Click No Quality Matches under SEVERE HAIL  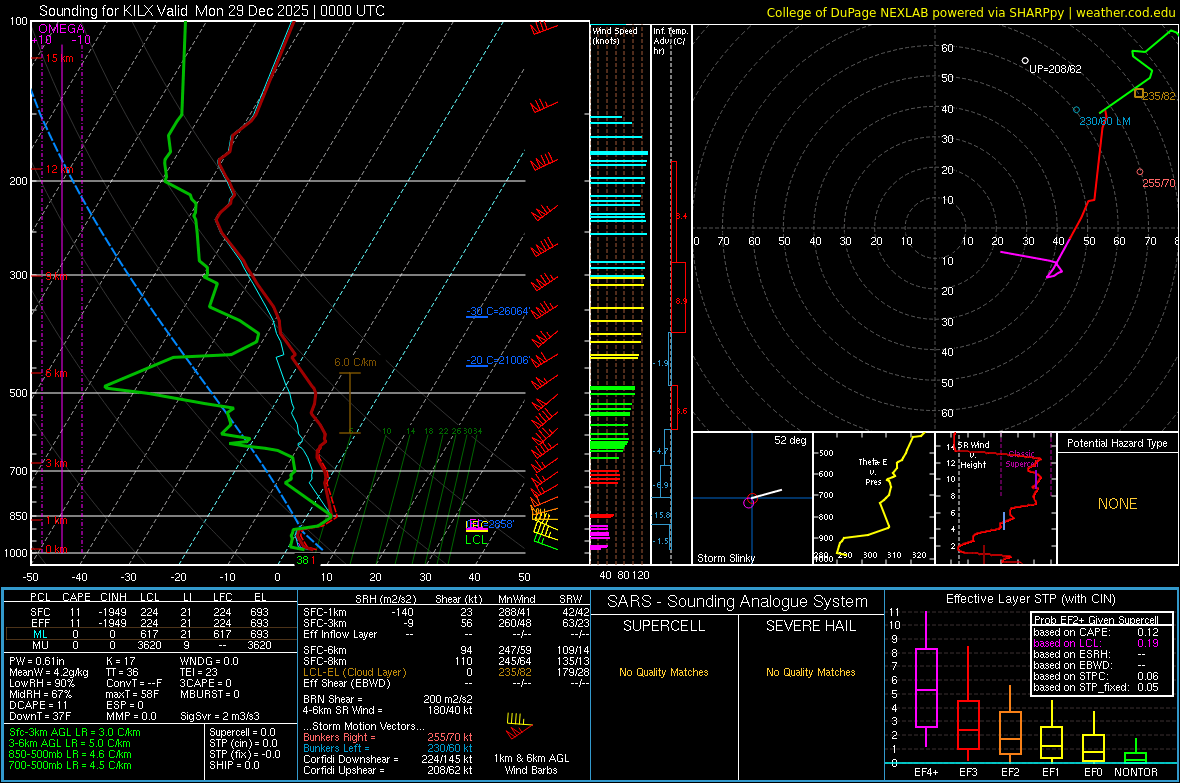[810, 672]
